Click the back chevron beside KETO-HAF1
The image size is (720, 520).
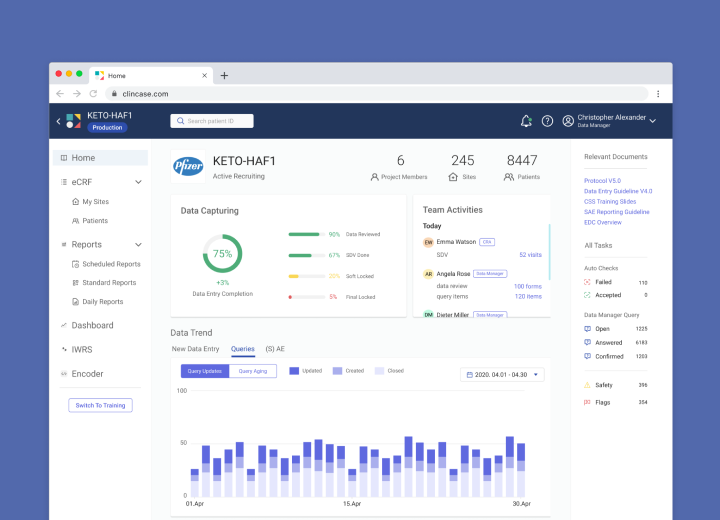[58, 121]
